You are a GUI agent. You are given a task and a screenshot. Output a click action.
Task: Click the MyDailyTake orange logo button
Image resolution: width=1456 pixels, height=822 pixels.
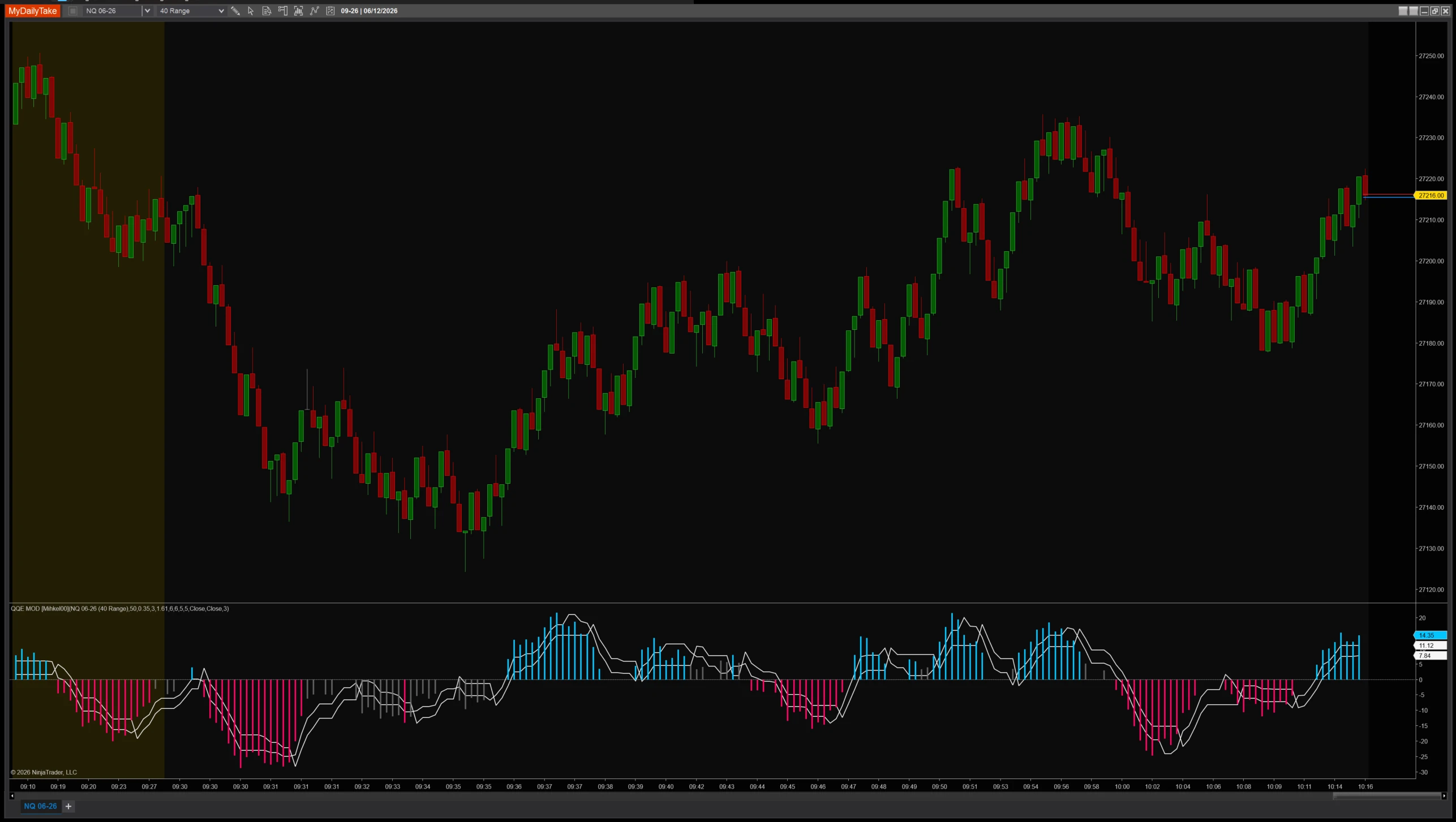(33, 11)
